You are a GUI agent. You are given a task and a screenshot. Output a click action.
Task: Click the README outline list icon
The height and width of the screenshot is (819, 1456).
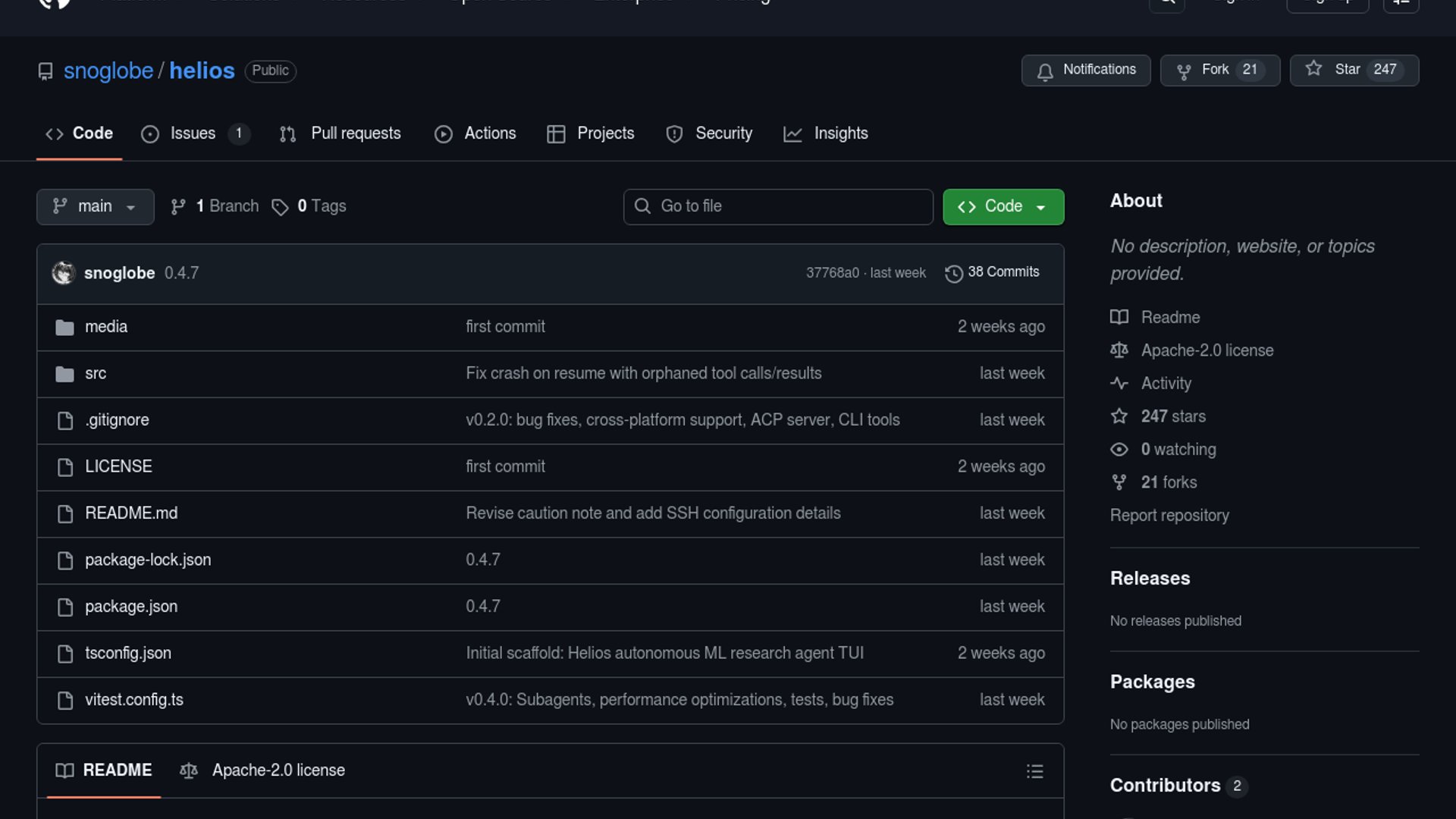(1034, 771)
